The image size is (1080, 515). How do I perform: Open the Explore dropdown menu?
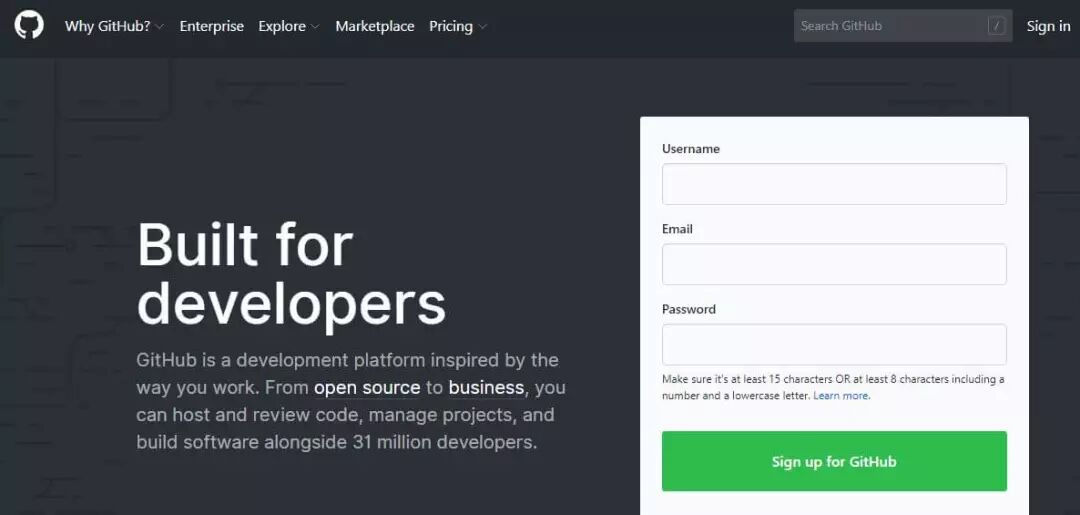pos(289,26)
